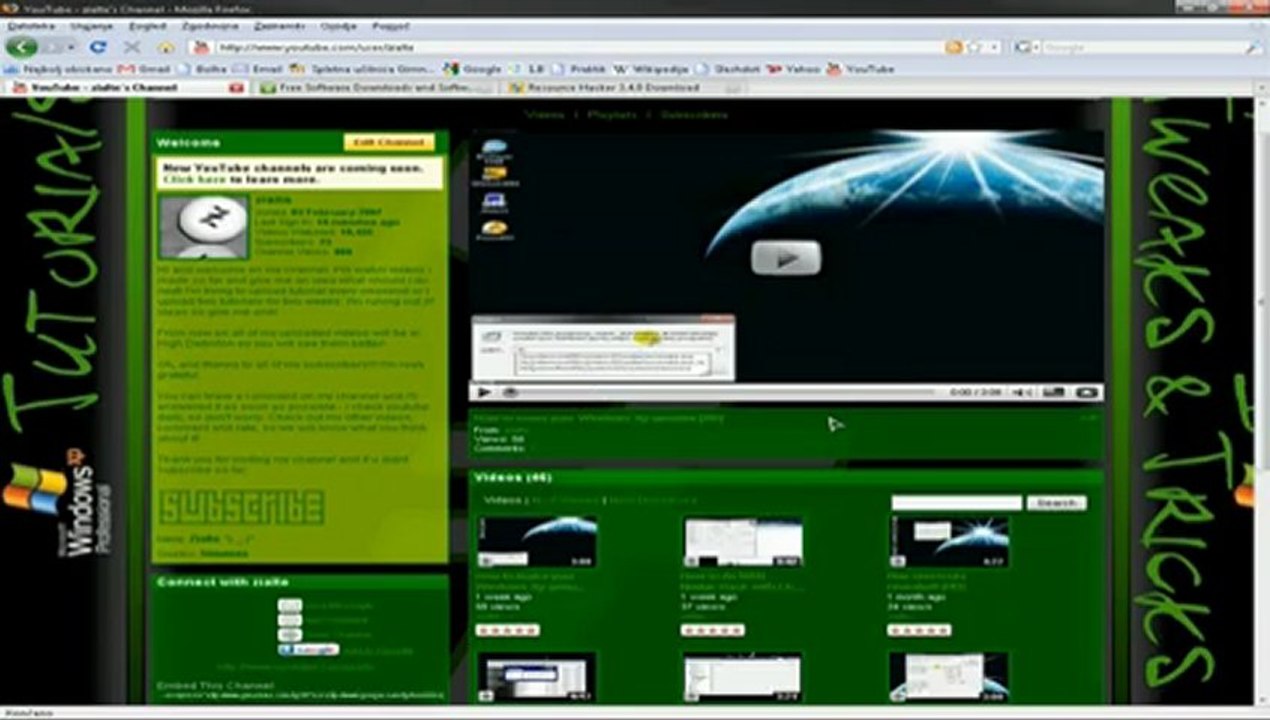Click the search magnifier in Firefox search box

[x=1253, y=47]
